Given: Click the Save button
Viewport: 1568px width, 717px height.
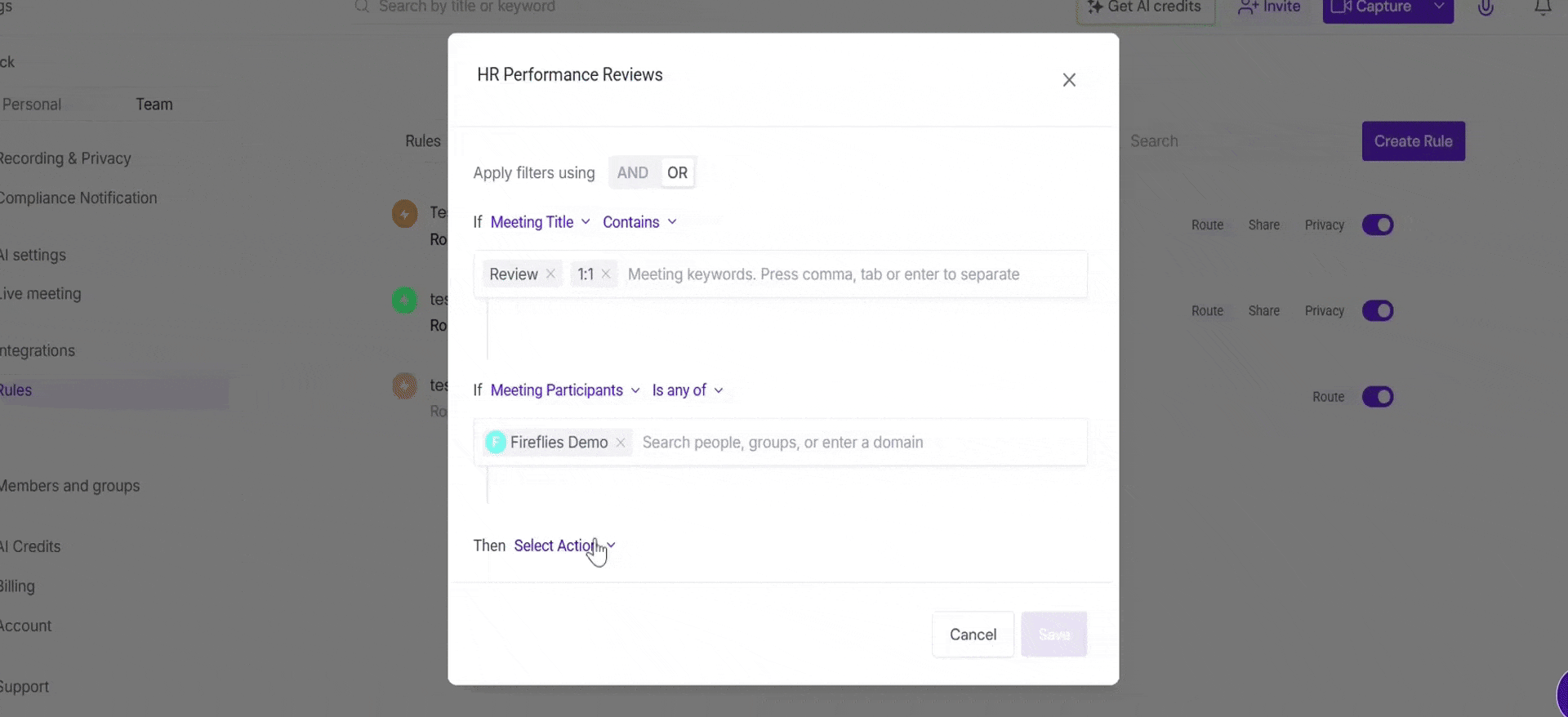Looking at the screenshot, I should (x=1053, y=635).
